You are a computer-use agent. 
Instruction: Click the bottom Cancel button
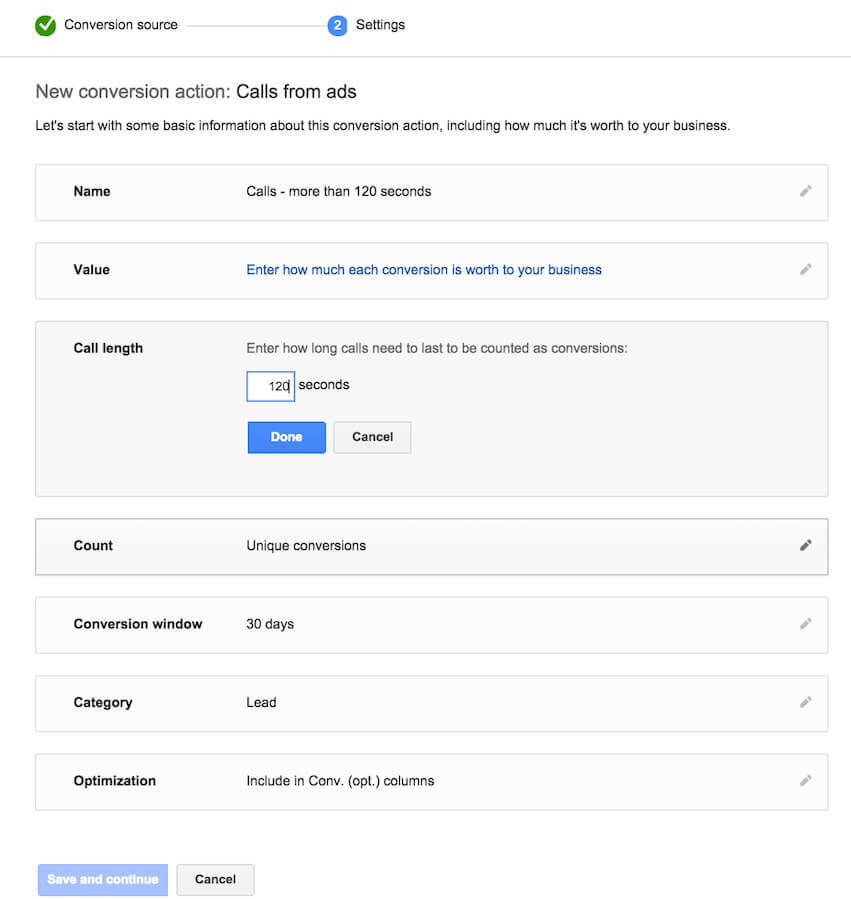pyautogui.click(x=215, y=880)
